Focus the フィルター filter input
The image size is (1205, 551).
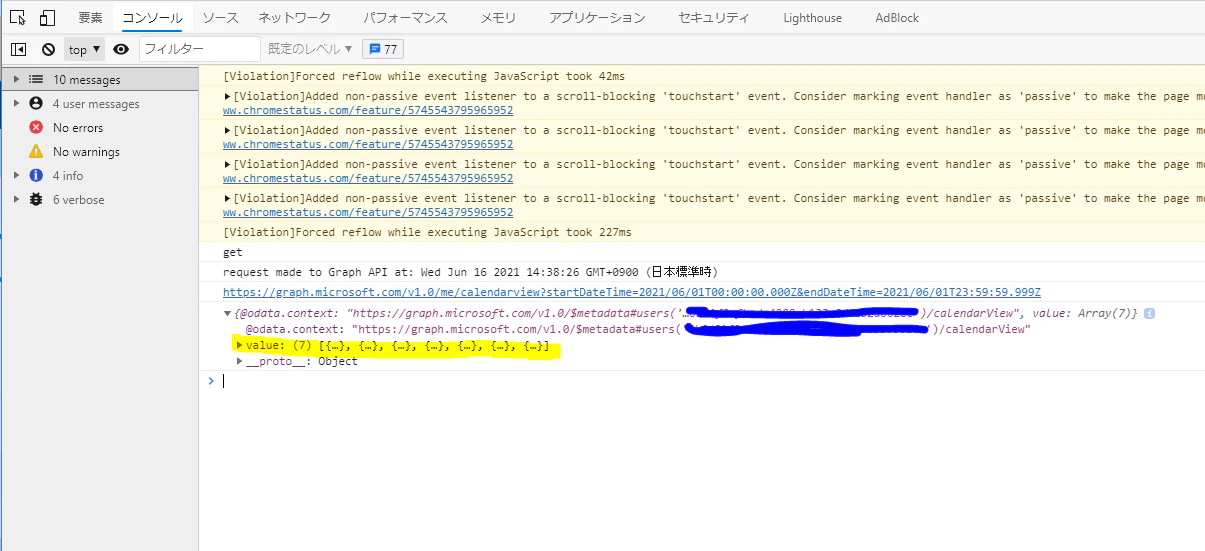(x=199, y=48)
